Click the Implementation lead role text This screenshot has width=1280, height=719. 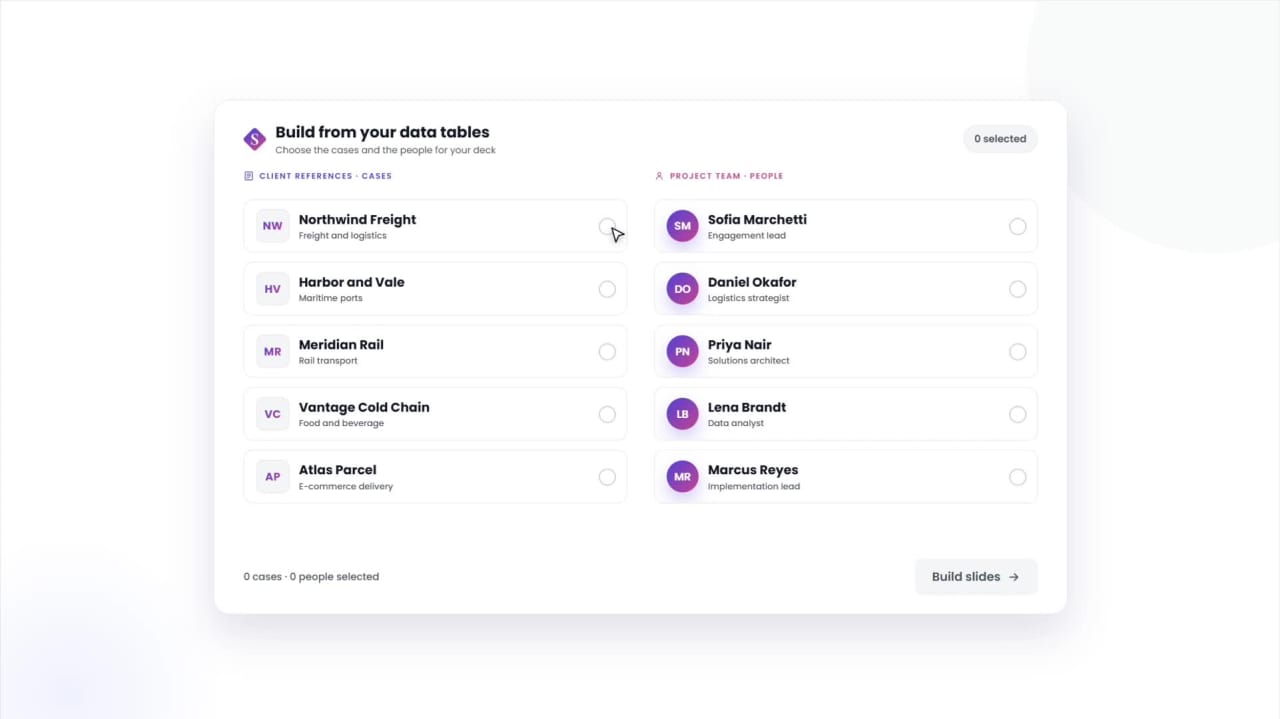point(754,487)
